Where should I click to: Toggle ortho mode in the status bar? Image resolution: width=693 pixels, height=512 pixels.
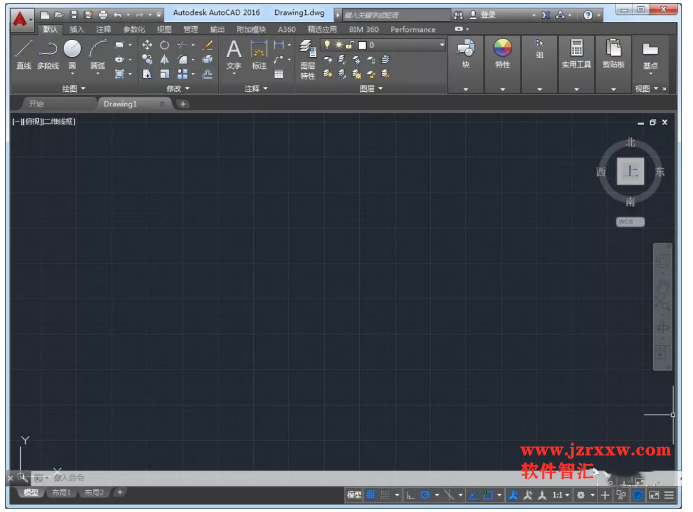[x=411, y=495]
